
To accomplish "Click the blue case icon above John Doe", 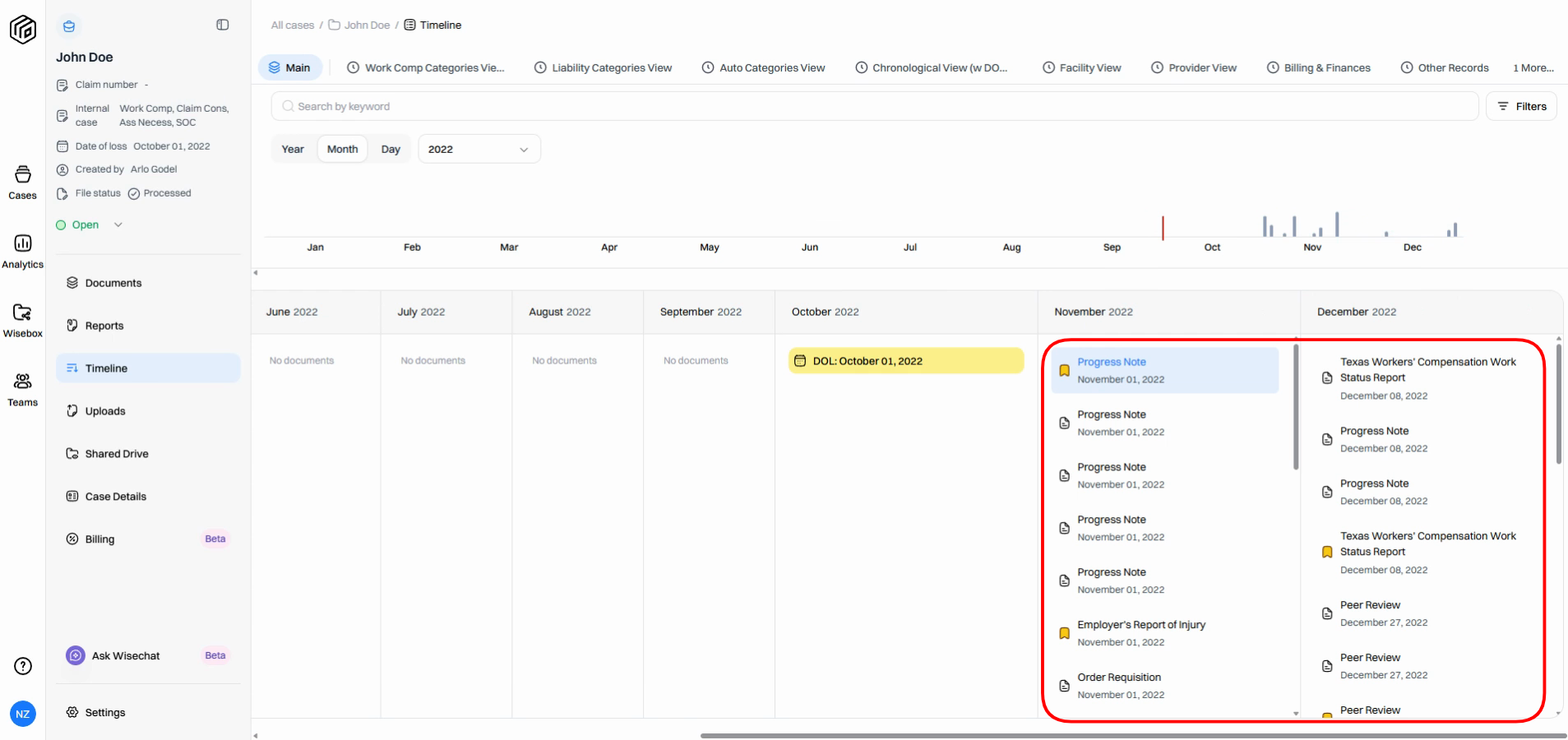I will click(x=69, y=26).
